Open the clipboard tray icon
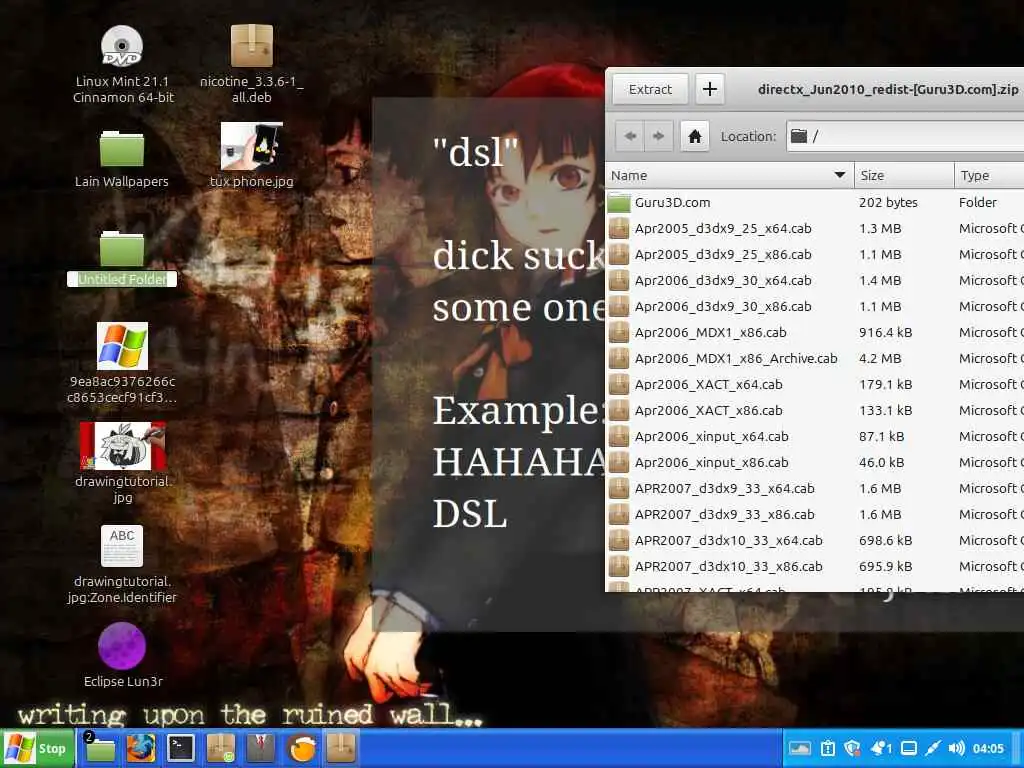The image size is (1024, 768). coord(827,748)
